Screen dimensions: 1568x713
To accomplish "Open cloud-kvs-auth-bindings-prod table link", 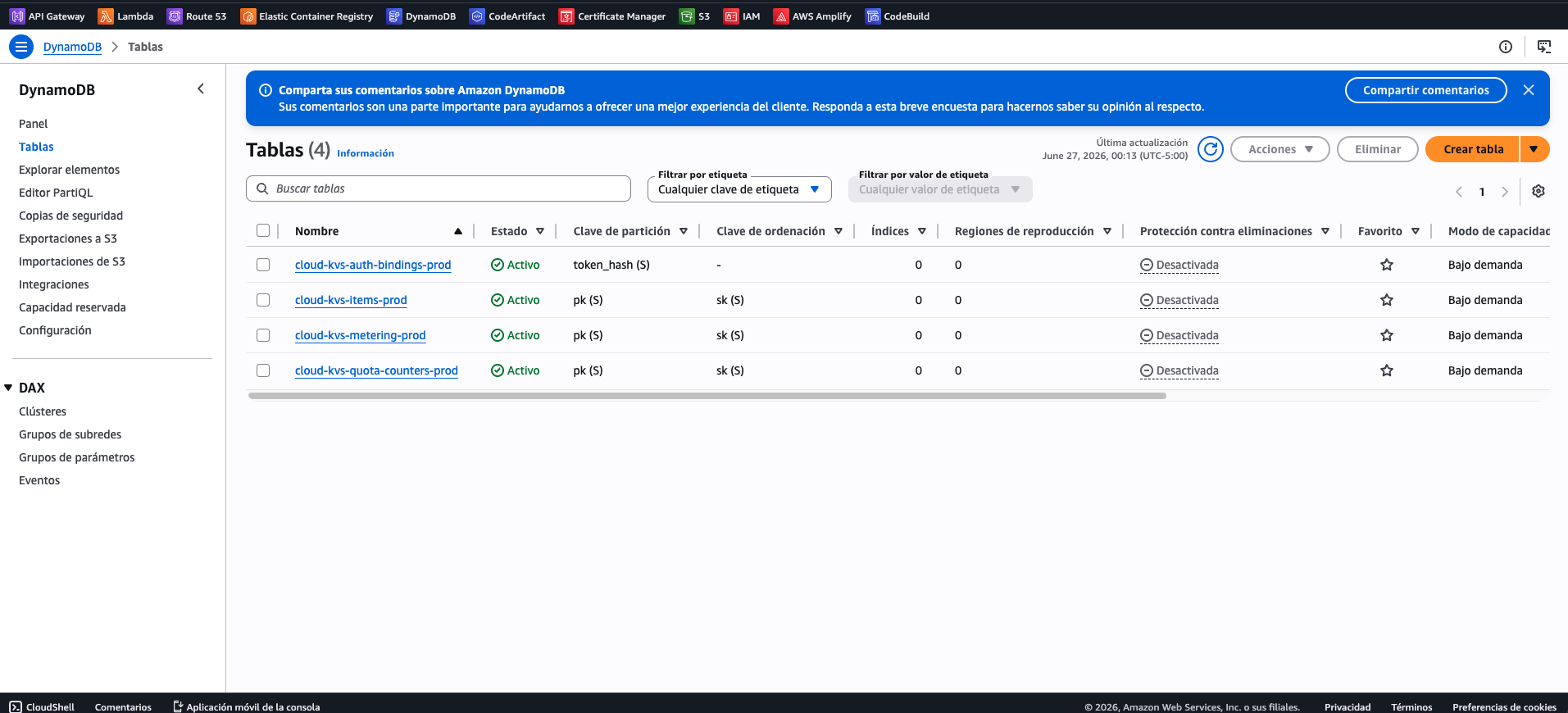I will (373, 265).
